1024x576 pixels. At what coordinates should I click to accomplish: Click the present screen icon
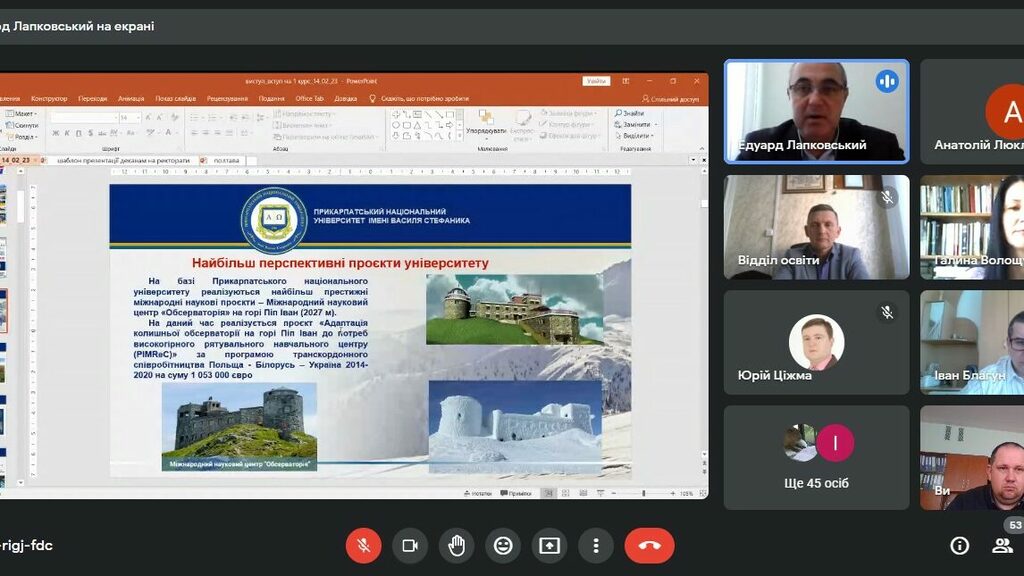(549, 545)
